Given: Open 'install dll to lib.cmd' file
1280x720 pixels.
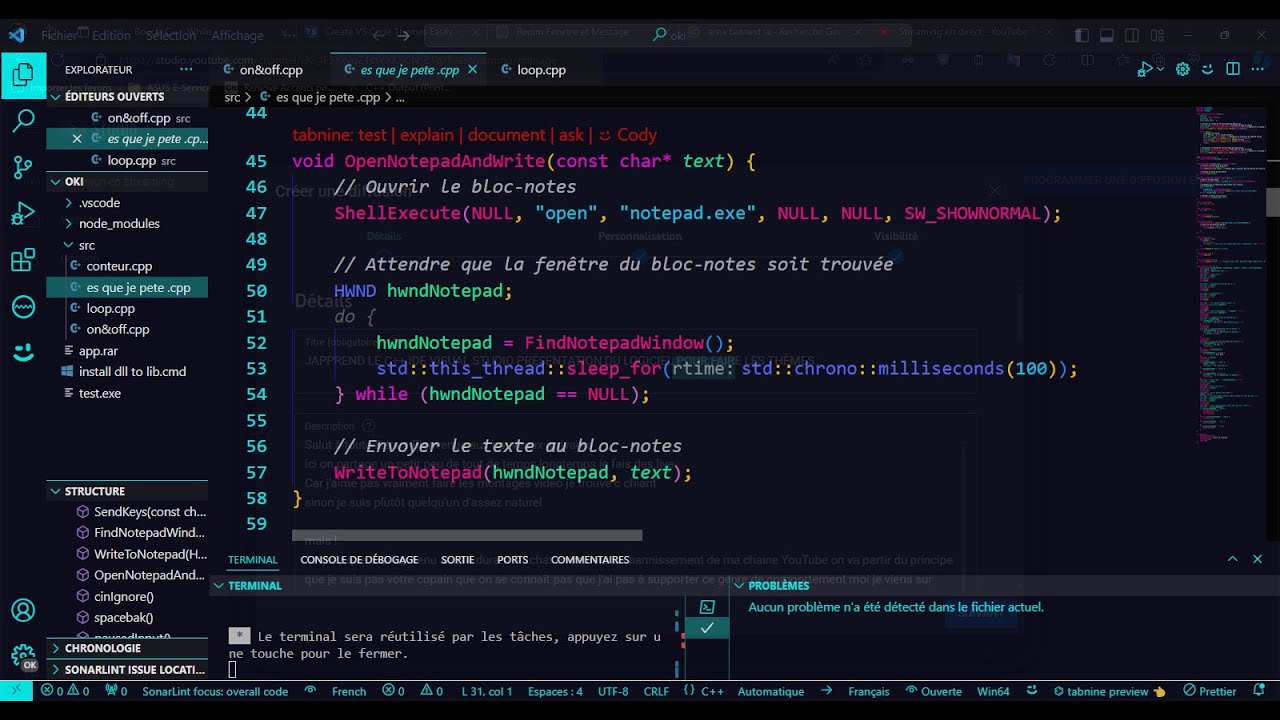Looking at the screenshot, I should pyautogui.click(x=127, y=372).
